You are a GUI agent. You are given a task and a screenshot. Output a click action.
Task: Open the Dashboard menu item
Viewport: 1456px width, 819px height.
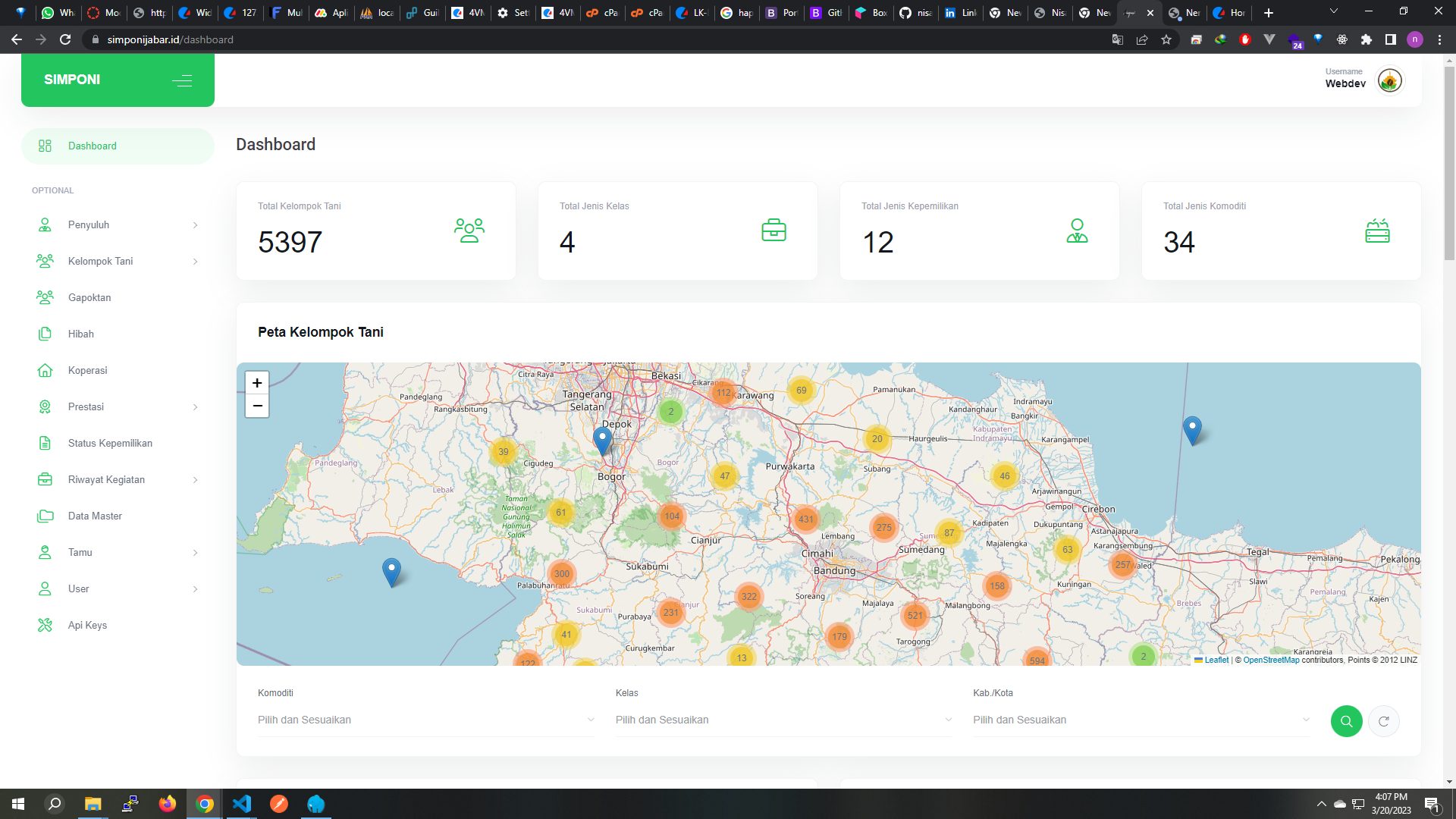[118, 146]
